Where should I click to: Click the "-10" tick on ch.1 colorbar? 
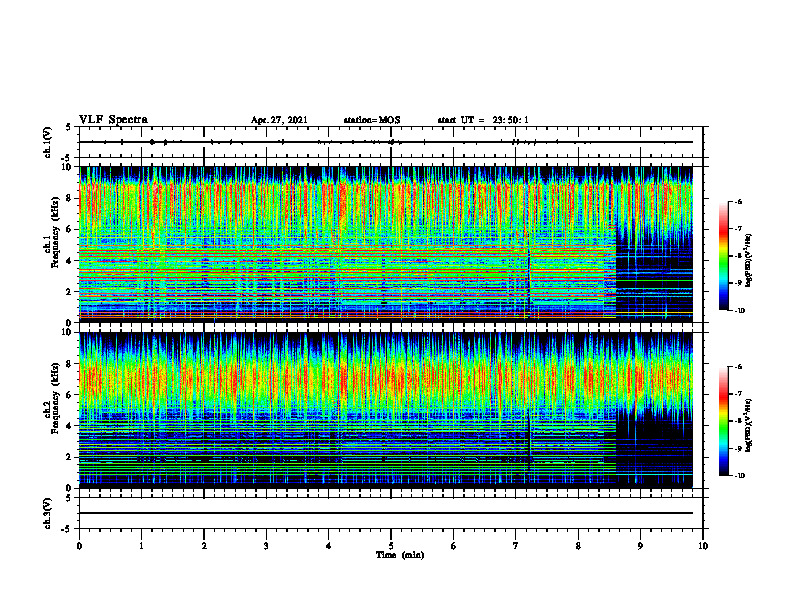[x=739, y=311]
